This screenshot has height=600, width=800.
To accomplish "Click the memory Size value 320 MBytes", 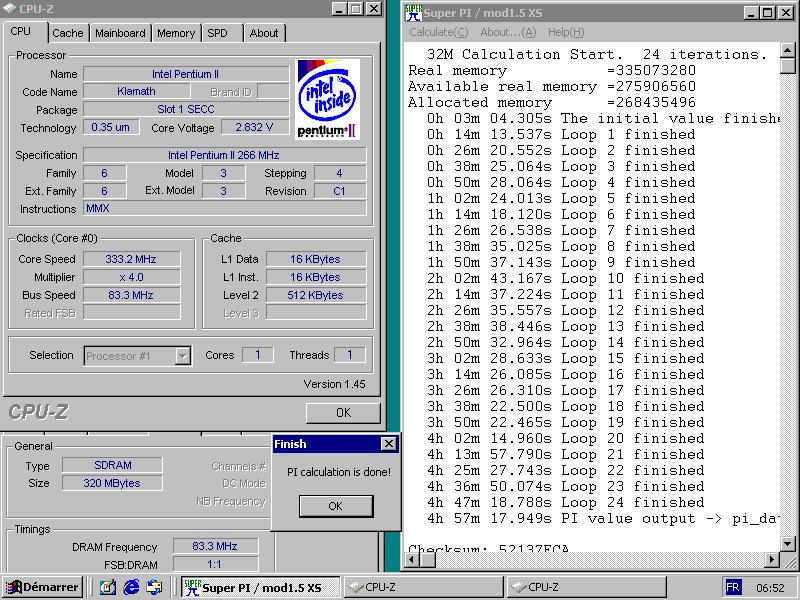I will 112,483.
